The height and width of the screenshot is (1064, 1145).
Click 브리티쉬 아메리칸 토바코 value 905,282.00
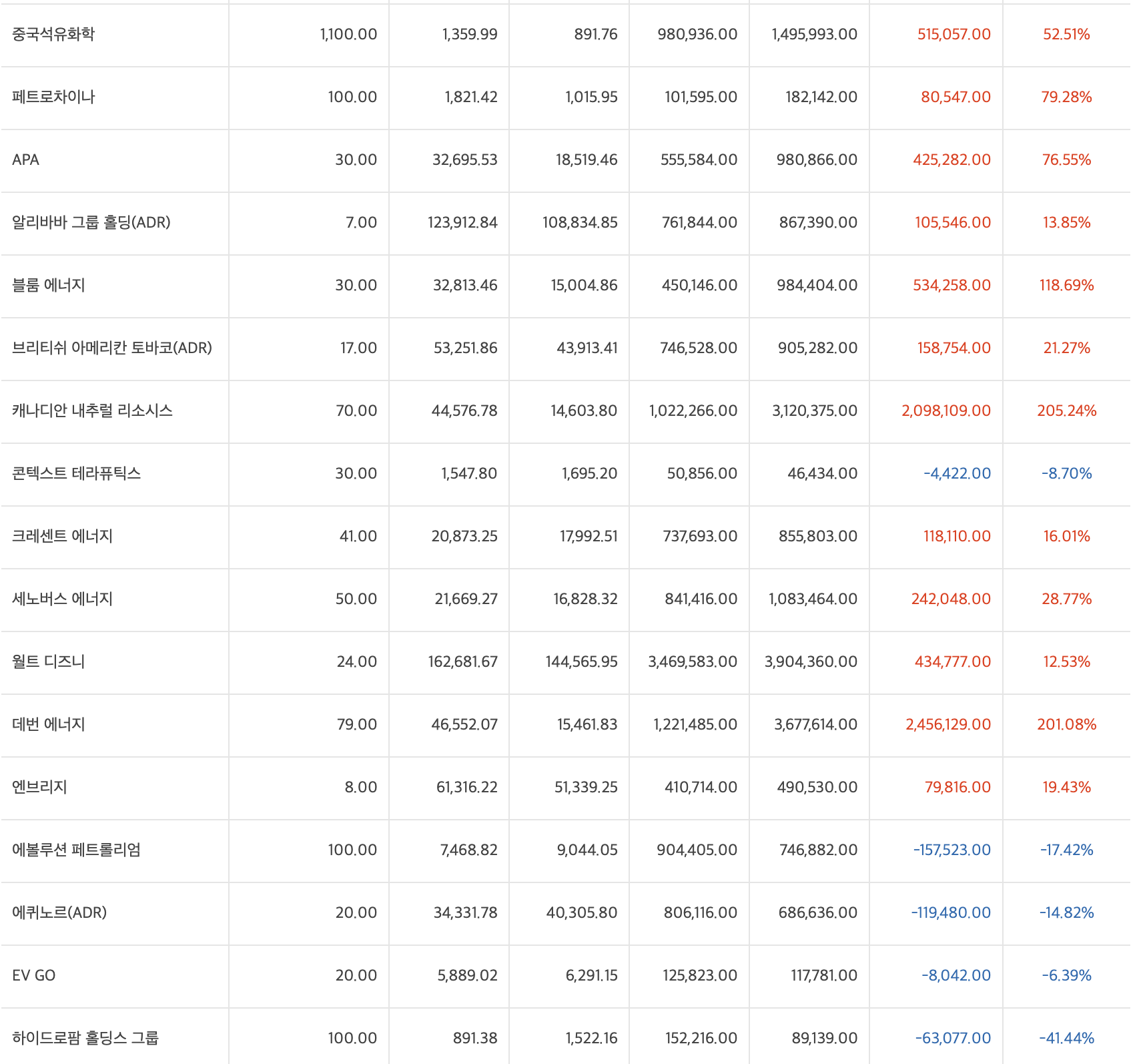(x=817, y=348)
